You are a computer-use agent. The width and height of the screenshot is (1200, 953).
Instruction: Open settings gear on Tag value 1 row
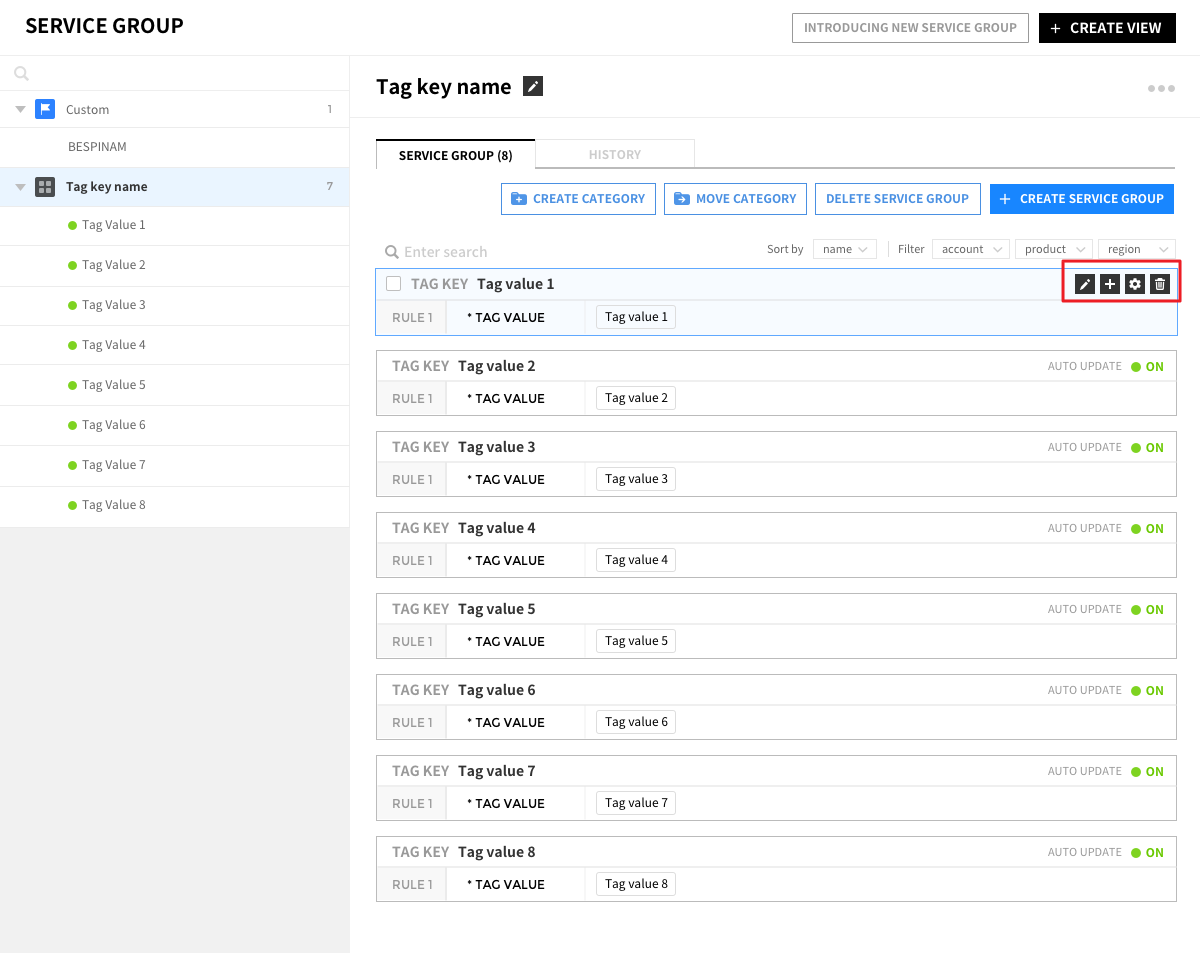pyautogui.click(x=1134, y=285)
